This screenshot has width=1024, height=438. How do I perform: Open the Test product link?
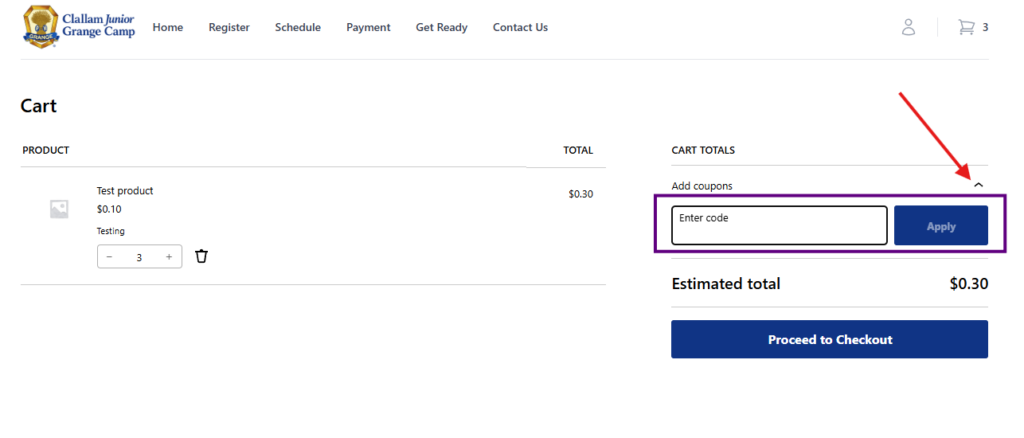pyautogui.click(x=125, y=191)
